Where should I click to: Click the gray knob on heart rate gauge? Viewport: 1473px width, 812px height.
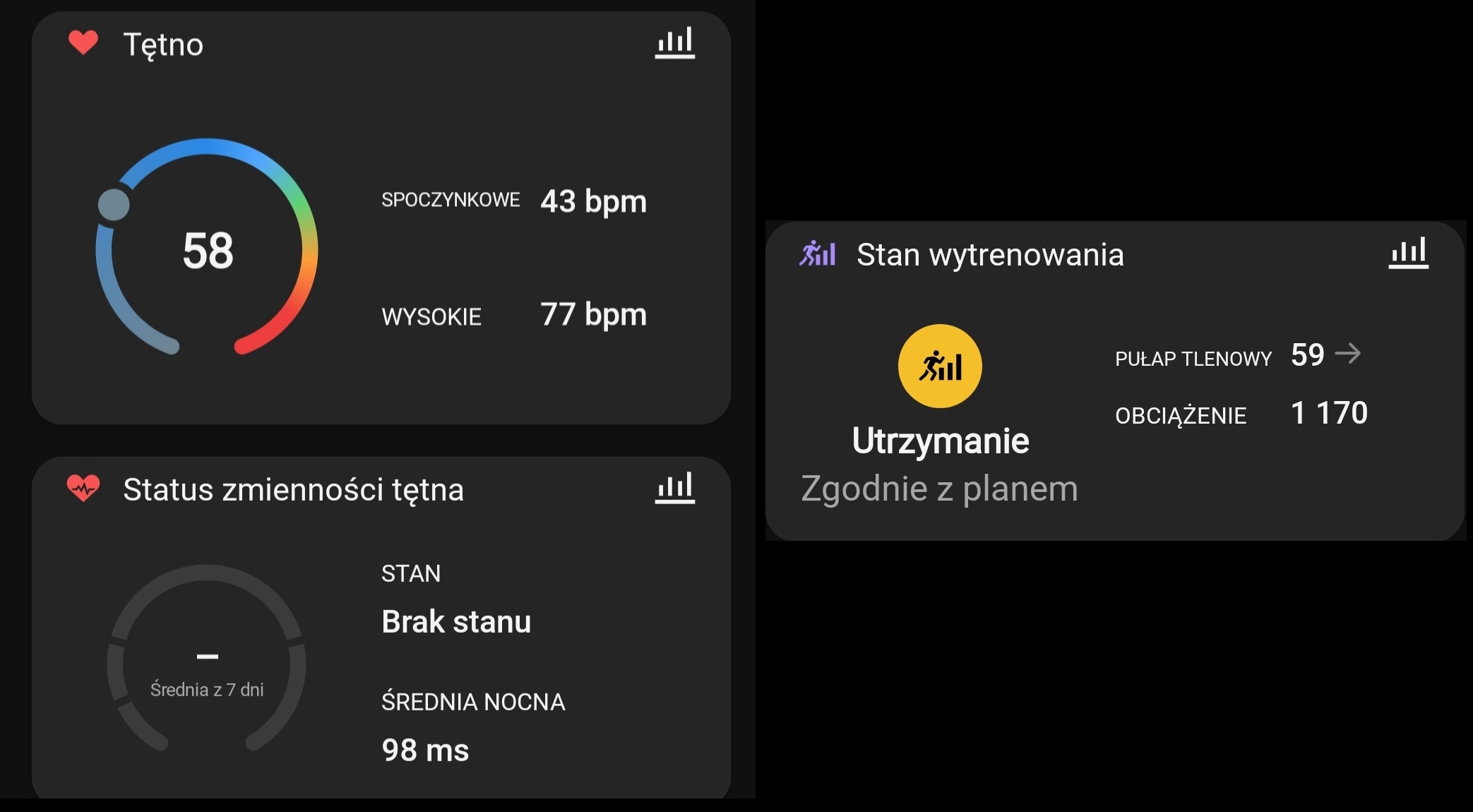tap(114, 205)
